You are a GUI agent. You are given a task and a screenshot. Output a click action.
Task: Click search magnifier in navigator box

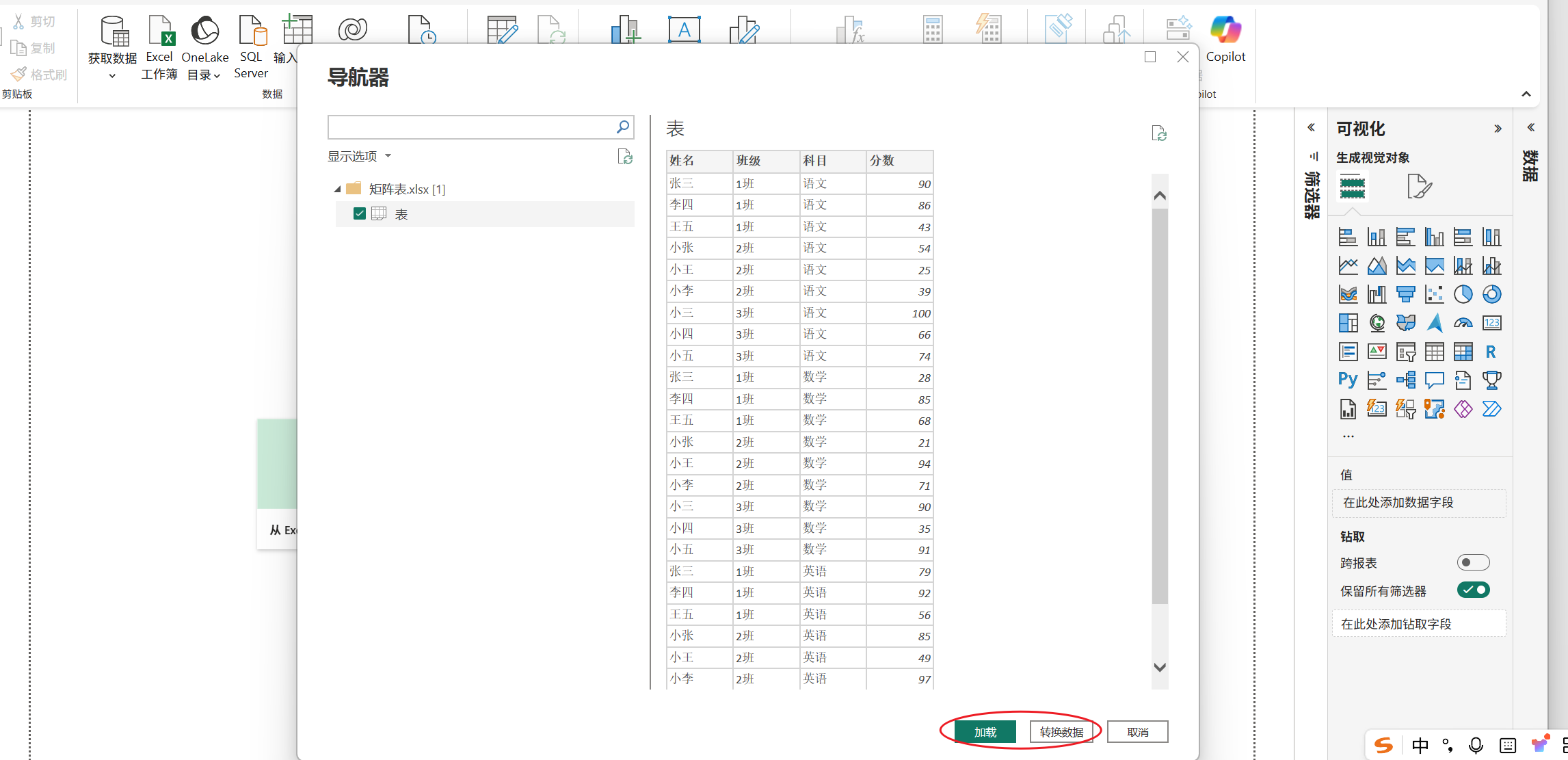[622, 127]
